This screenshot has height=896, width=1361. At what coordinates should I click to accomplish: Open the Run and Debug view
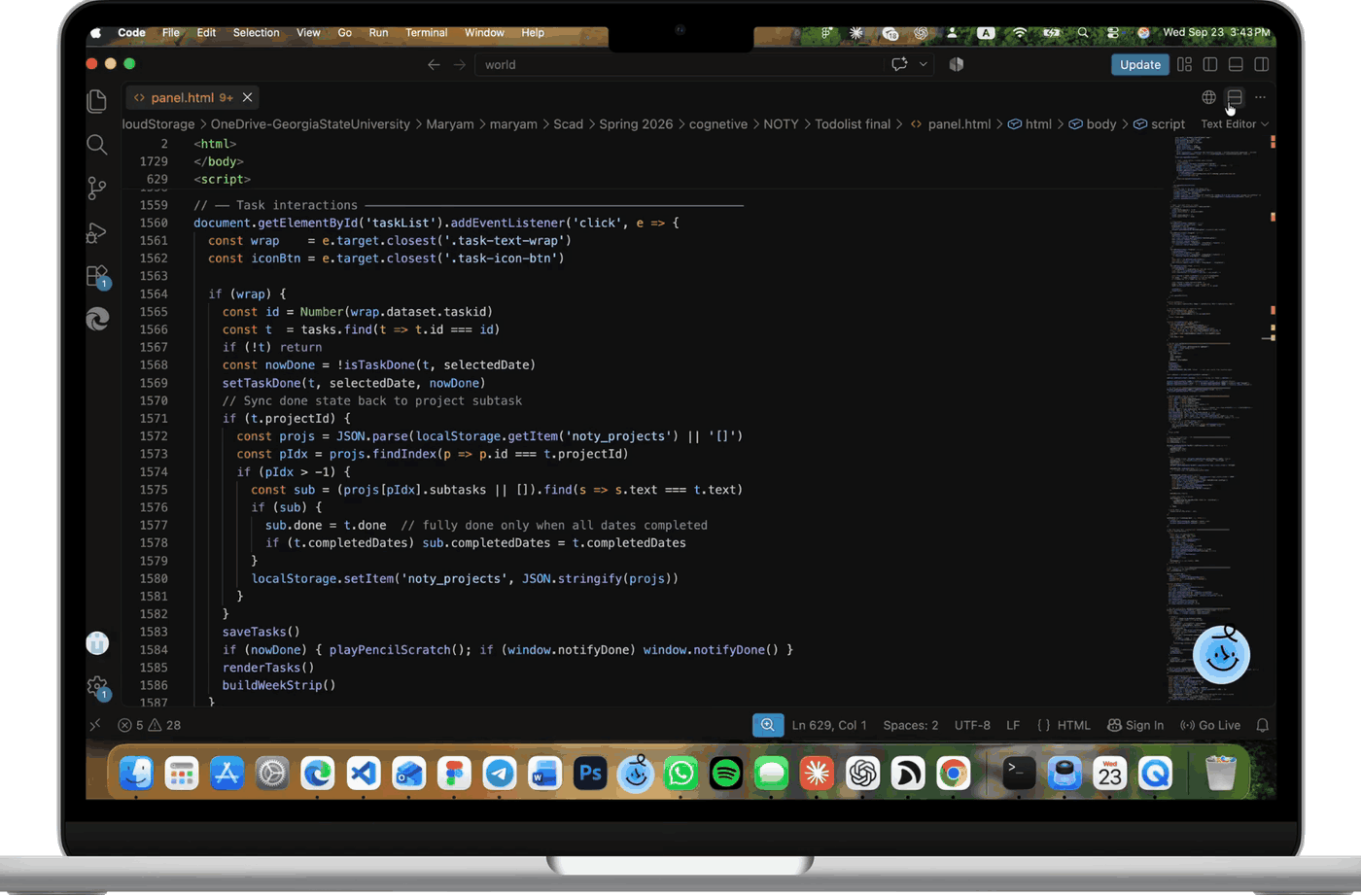tap(97, 233)
